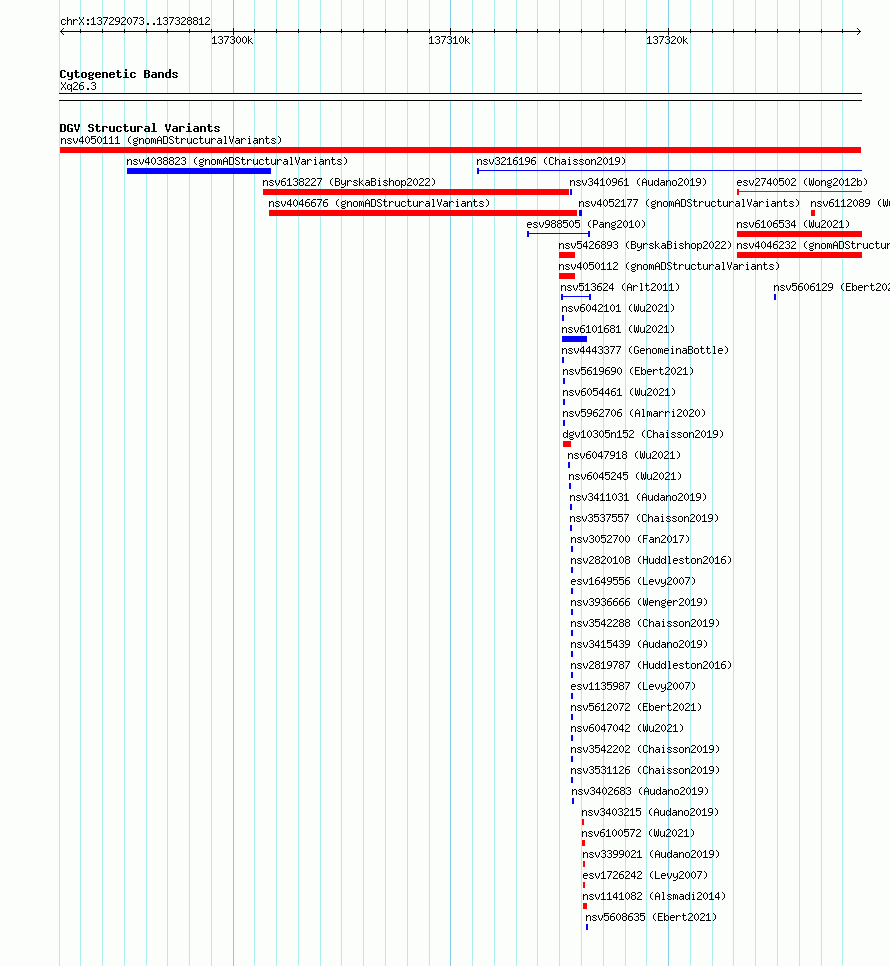Click the nsv4050111 gnomADStructuralVariants label
Viewport: 890px width, 966px height.
click(x=171, y=140)
